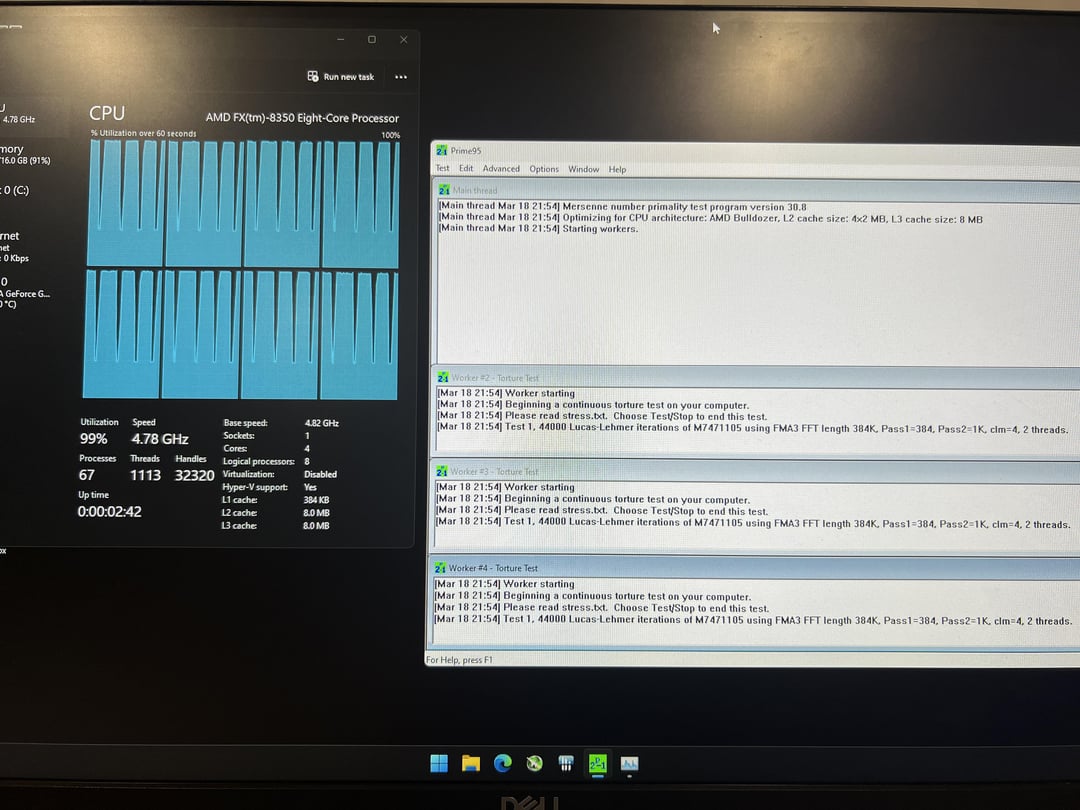
Task: Open the Help menu in Prime95
Action: click(x=617, y=169)
